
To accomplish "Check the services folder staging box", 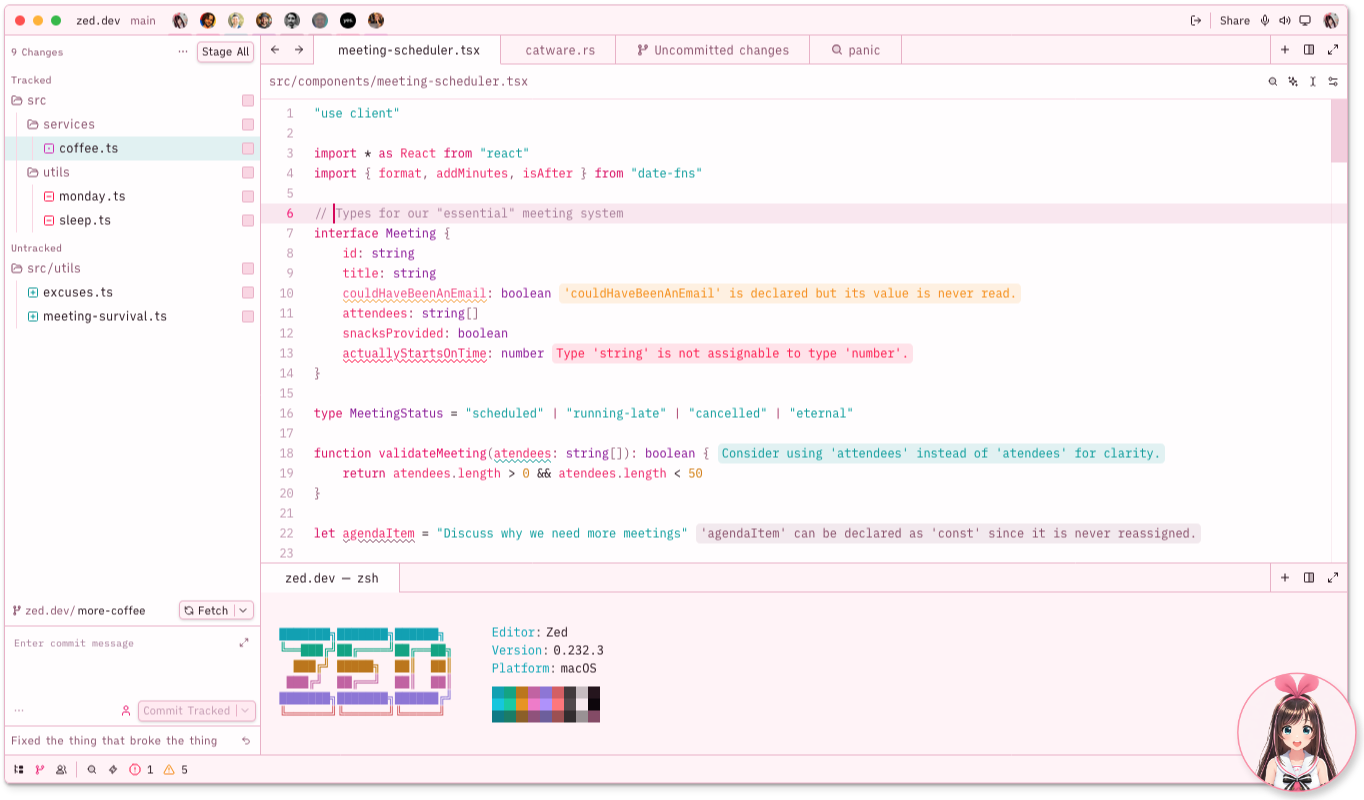I will 248,124.
